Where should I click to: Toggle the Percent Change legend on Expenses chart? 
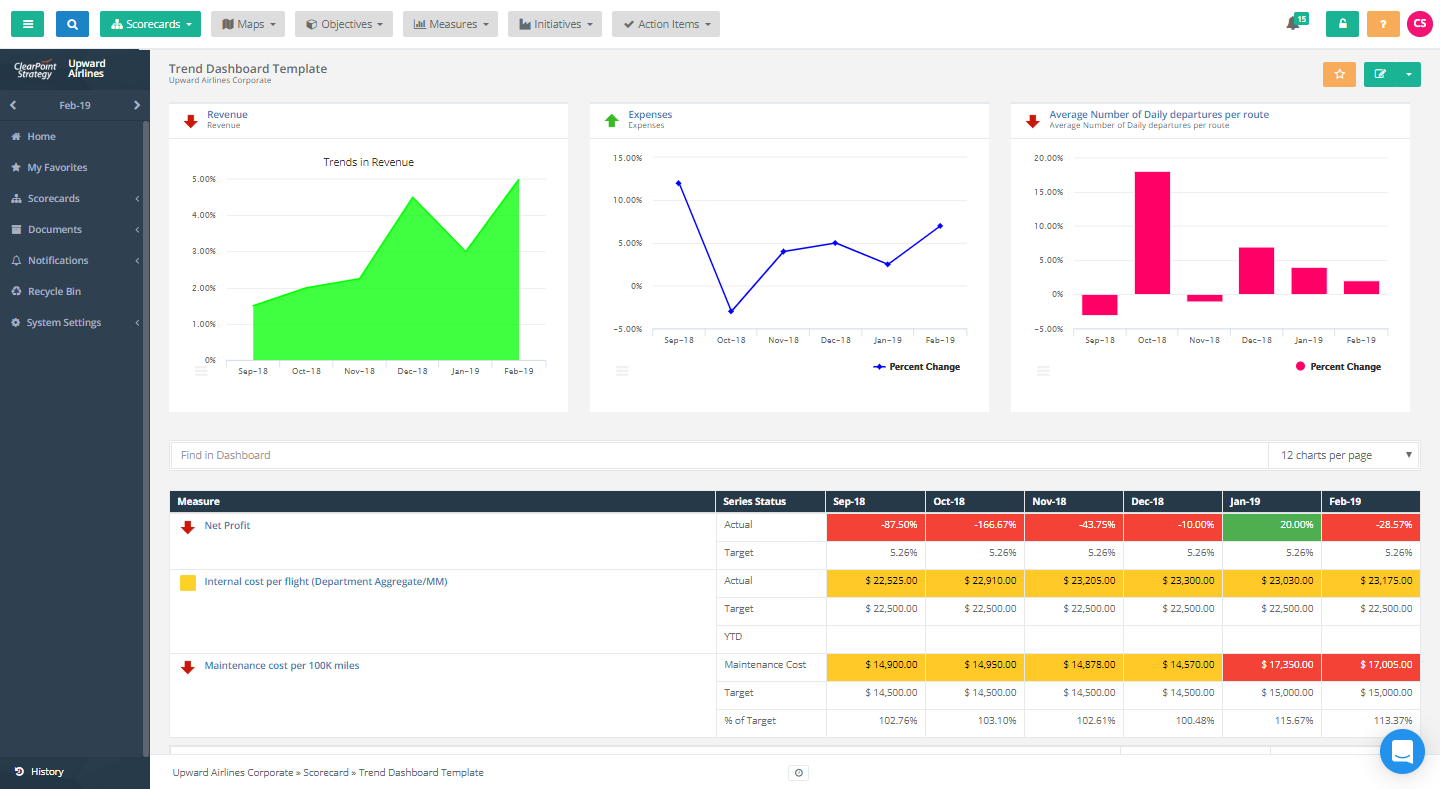click(x=916, y=366)
